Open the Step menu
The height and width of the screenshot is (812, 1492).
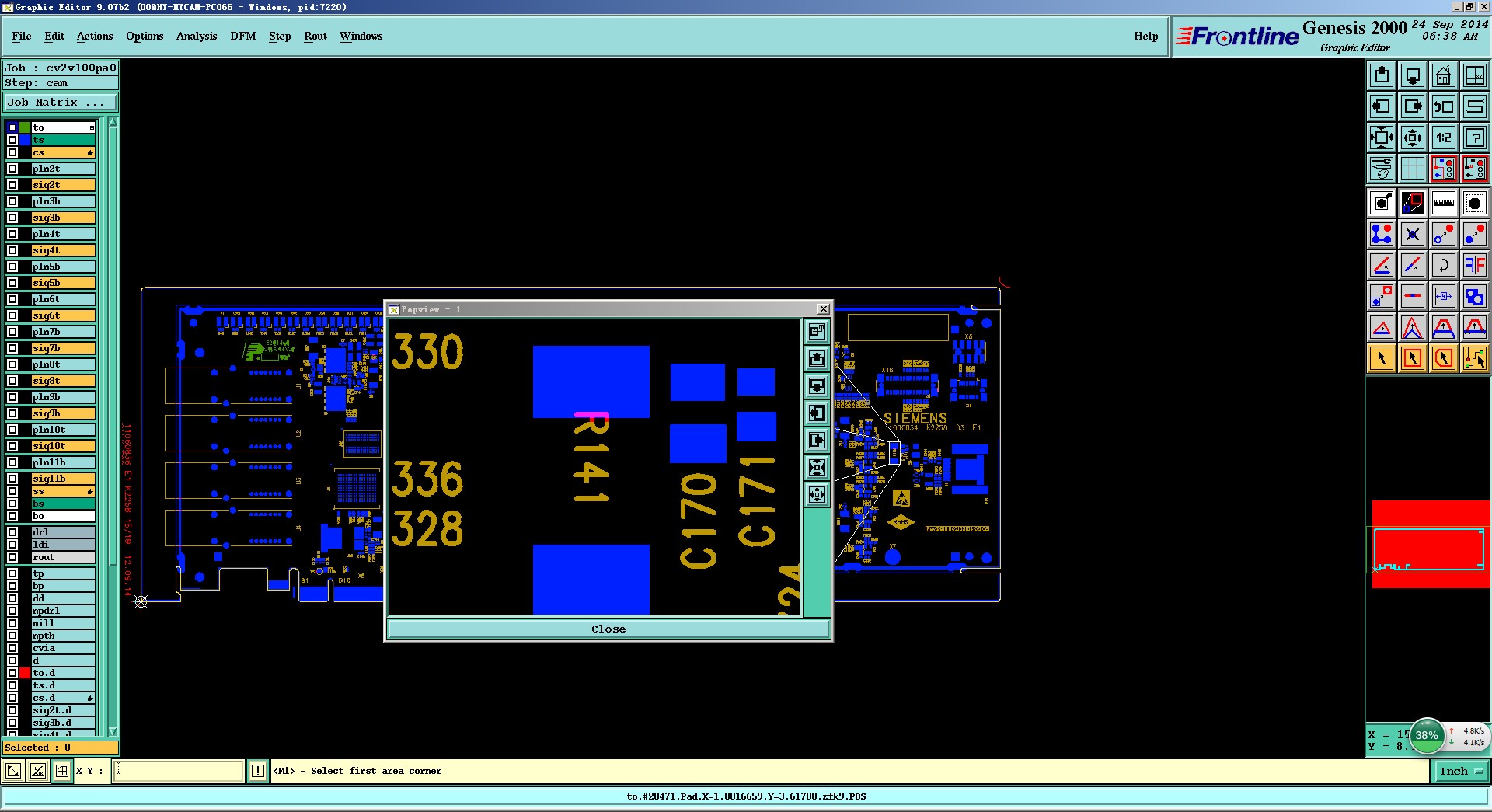pyautogui.click(x=280, y=36)
